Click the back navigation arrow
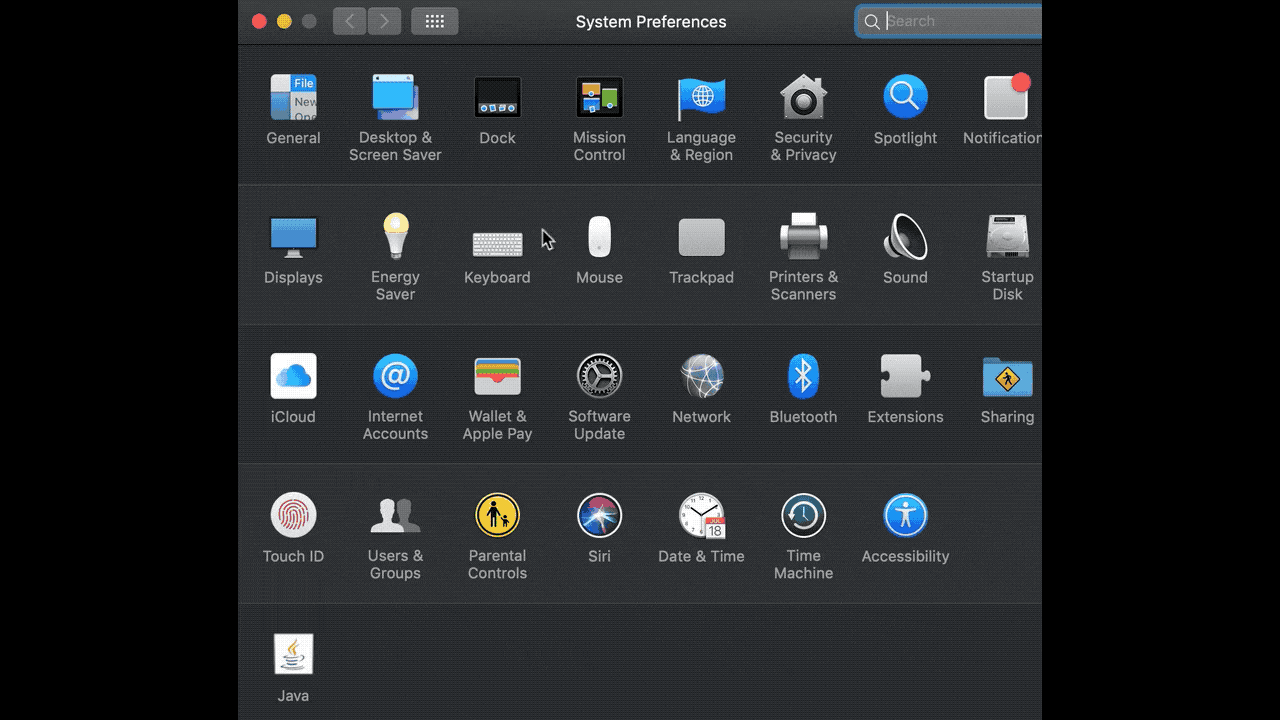This screenshot has height=720, width=1280. (349, 21)
